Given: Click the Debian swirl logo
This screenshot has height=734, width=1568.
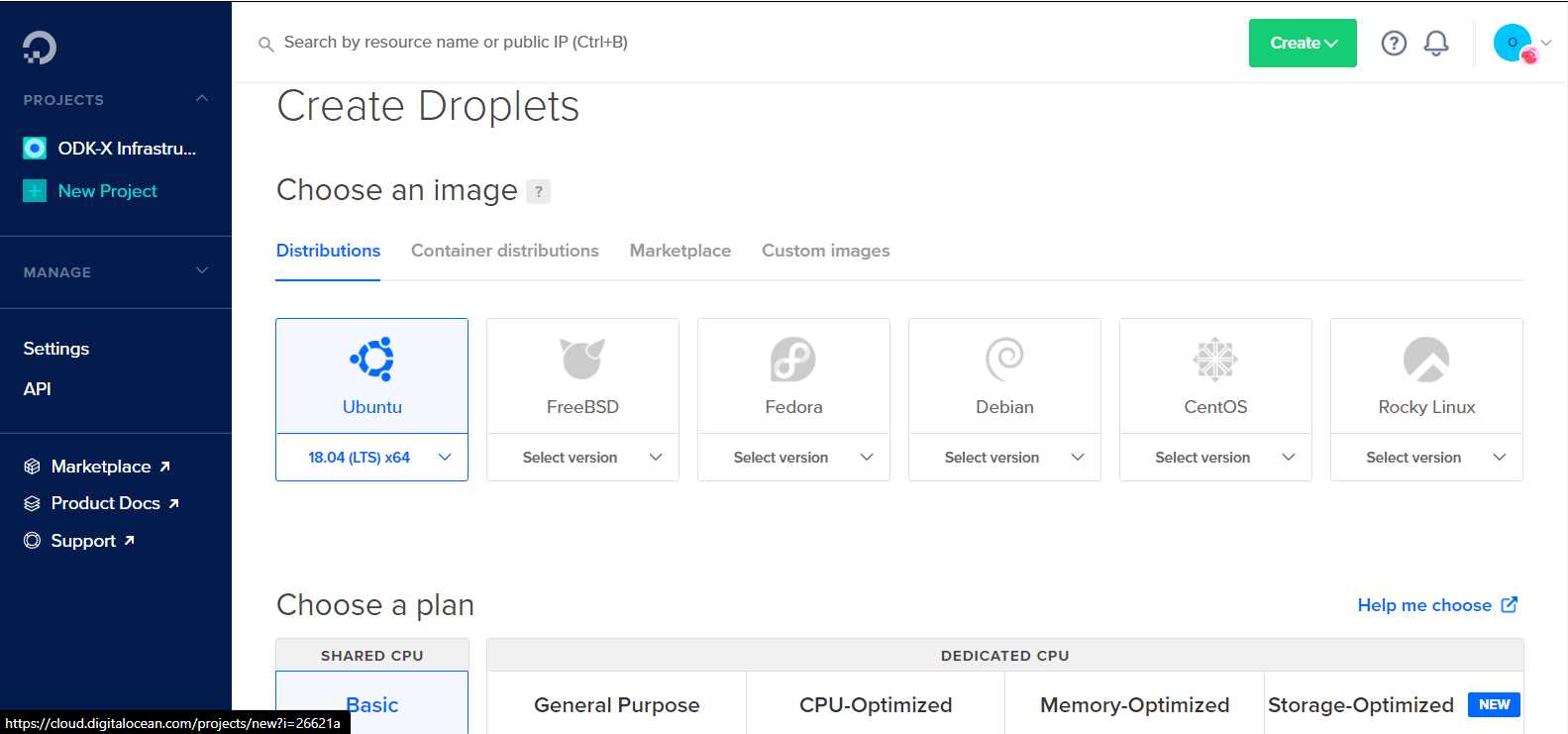Looking at the screenshot, I should [1004, 359].
